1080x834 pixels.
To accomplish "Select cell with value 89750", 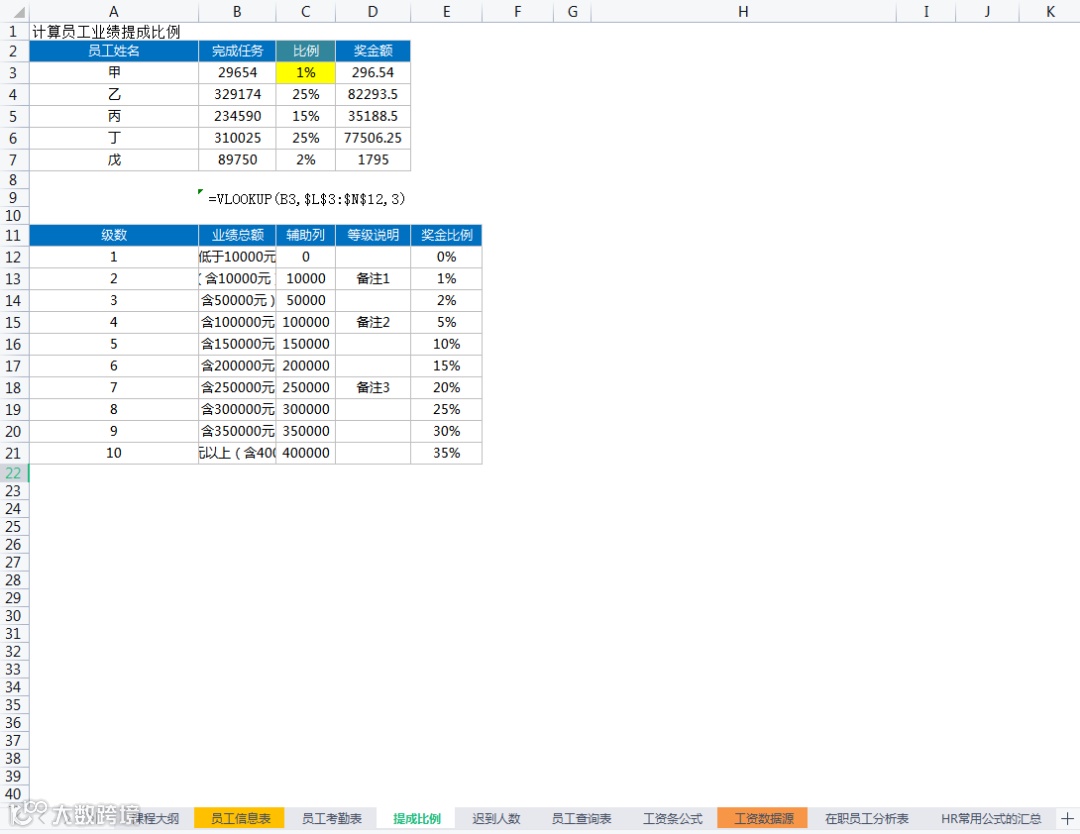I will click(x=237, y=160).
